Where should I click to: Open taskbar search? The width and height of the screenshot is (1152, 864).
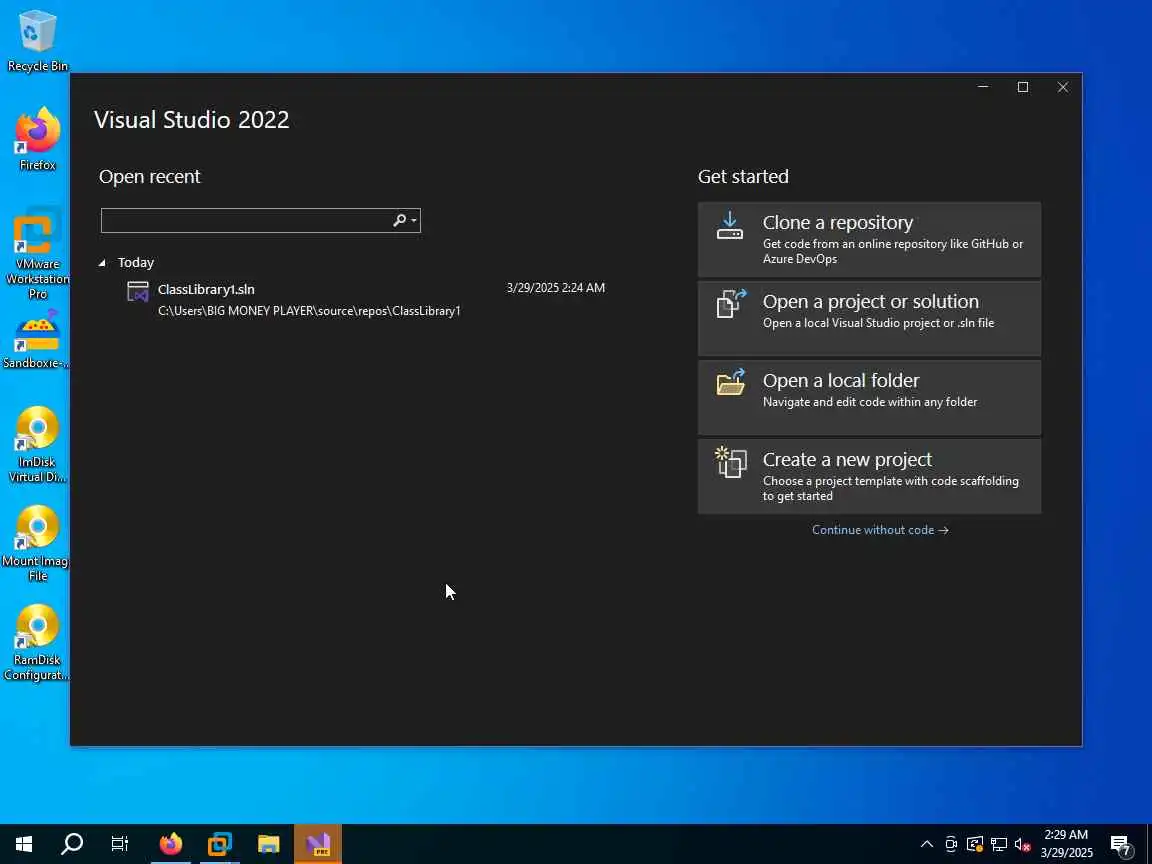click(72, 844)
